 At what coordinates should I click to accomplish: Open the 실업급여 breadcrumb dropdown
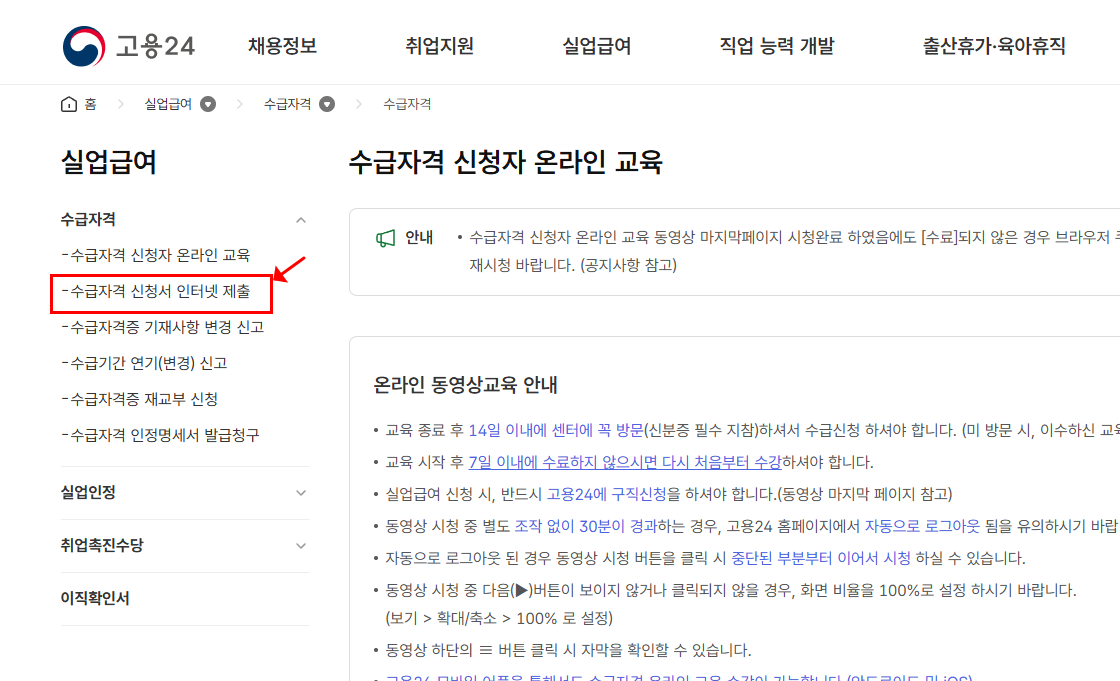(x=206, y=103)
